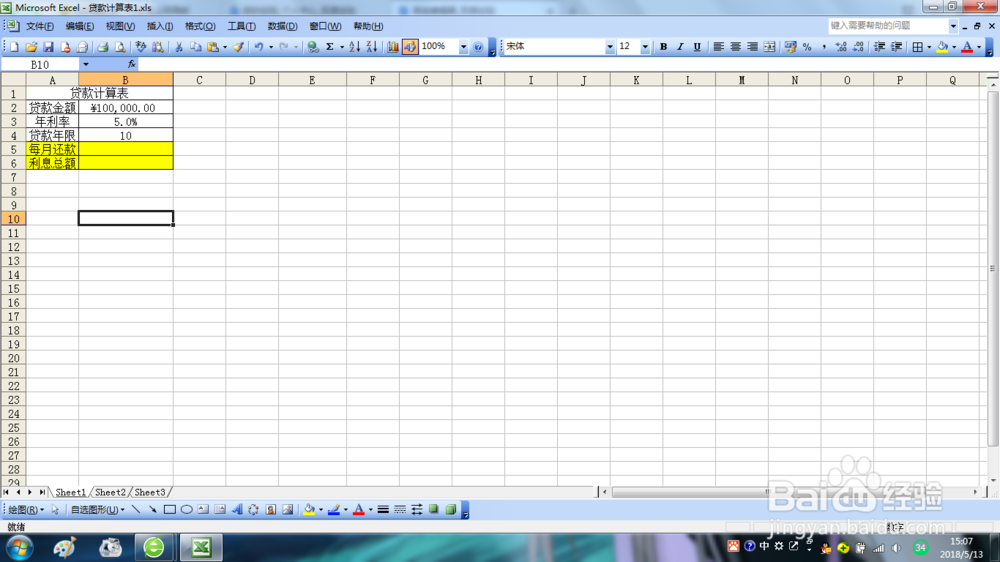The width and height of the screenshot is (1000, 562).
Task: Expand the font color dropdown arrow
Action: [979, 47]
